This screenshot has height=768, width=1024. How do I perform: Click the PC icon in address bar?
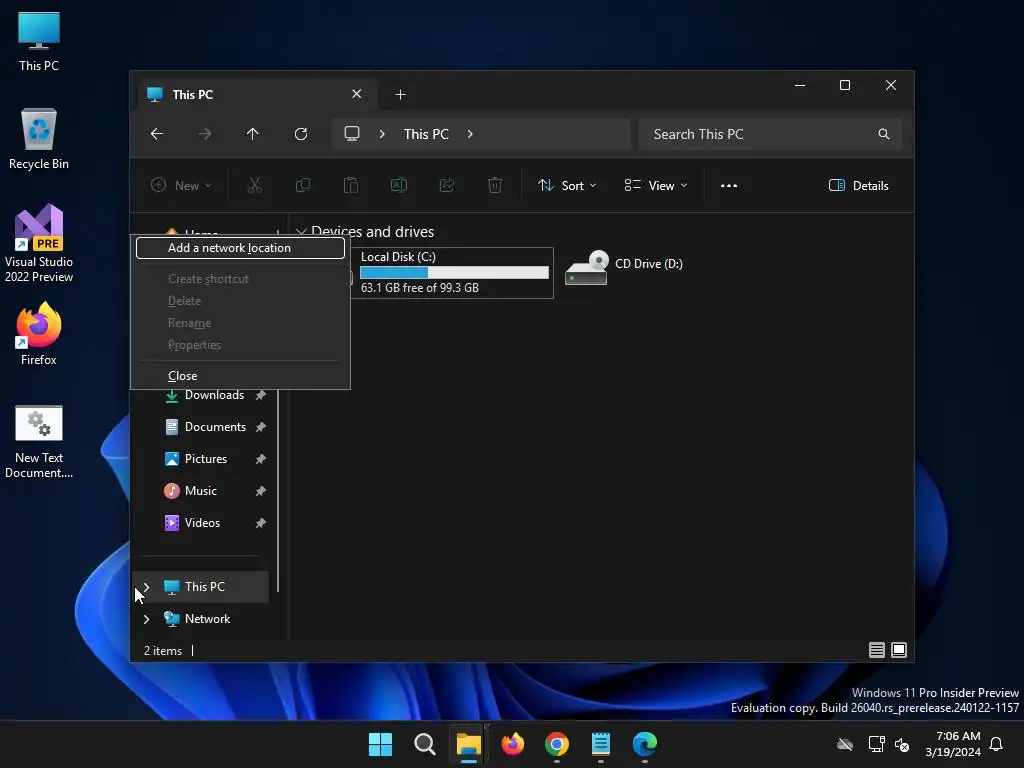352,134
